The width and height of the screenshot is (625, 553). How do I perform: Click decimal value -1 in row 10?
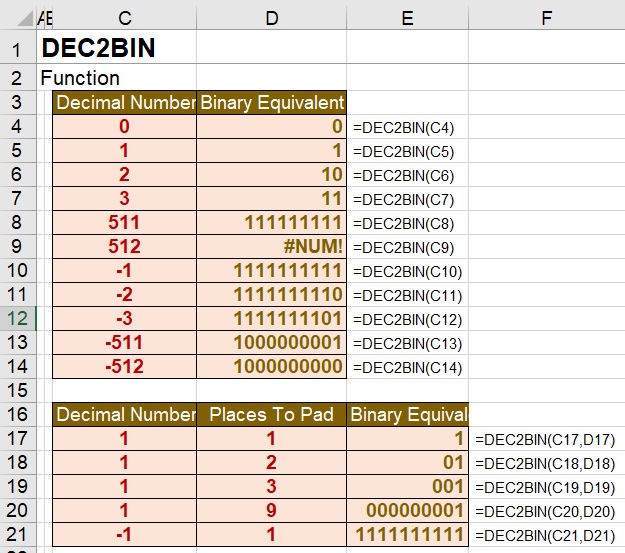coord(124,271)
